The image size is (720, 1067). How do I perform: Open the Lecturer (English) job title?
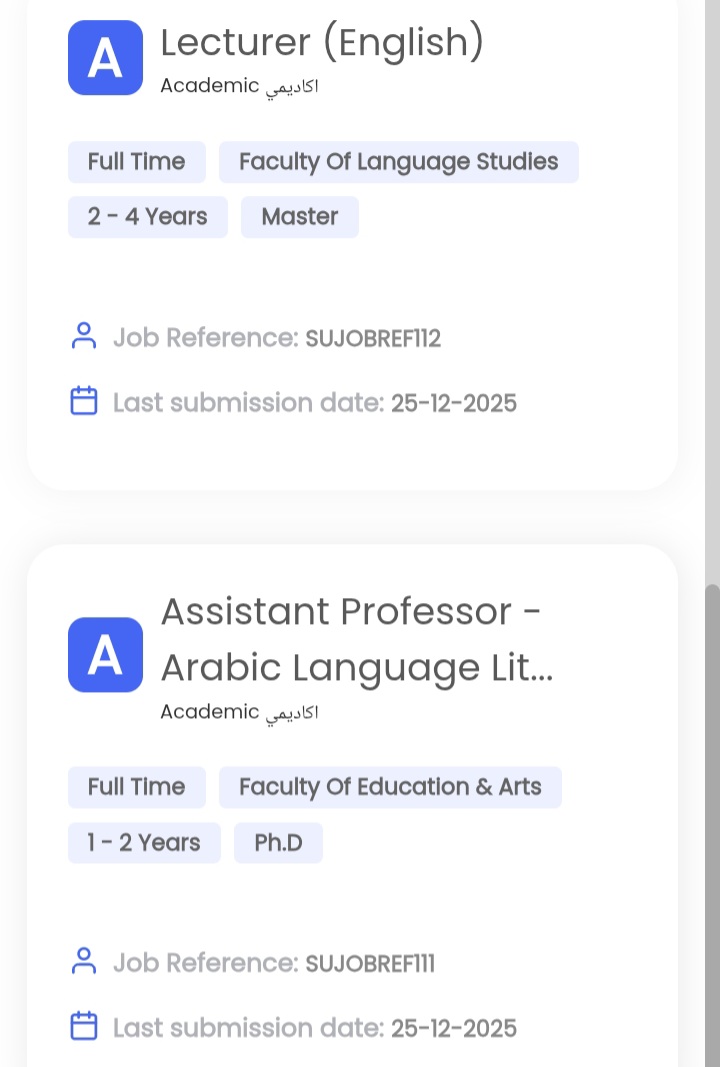[322, 42]
